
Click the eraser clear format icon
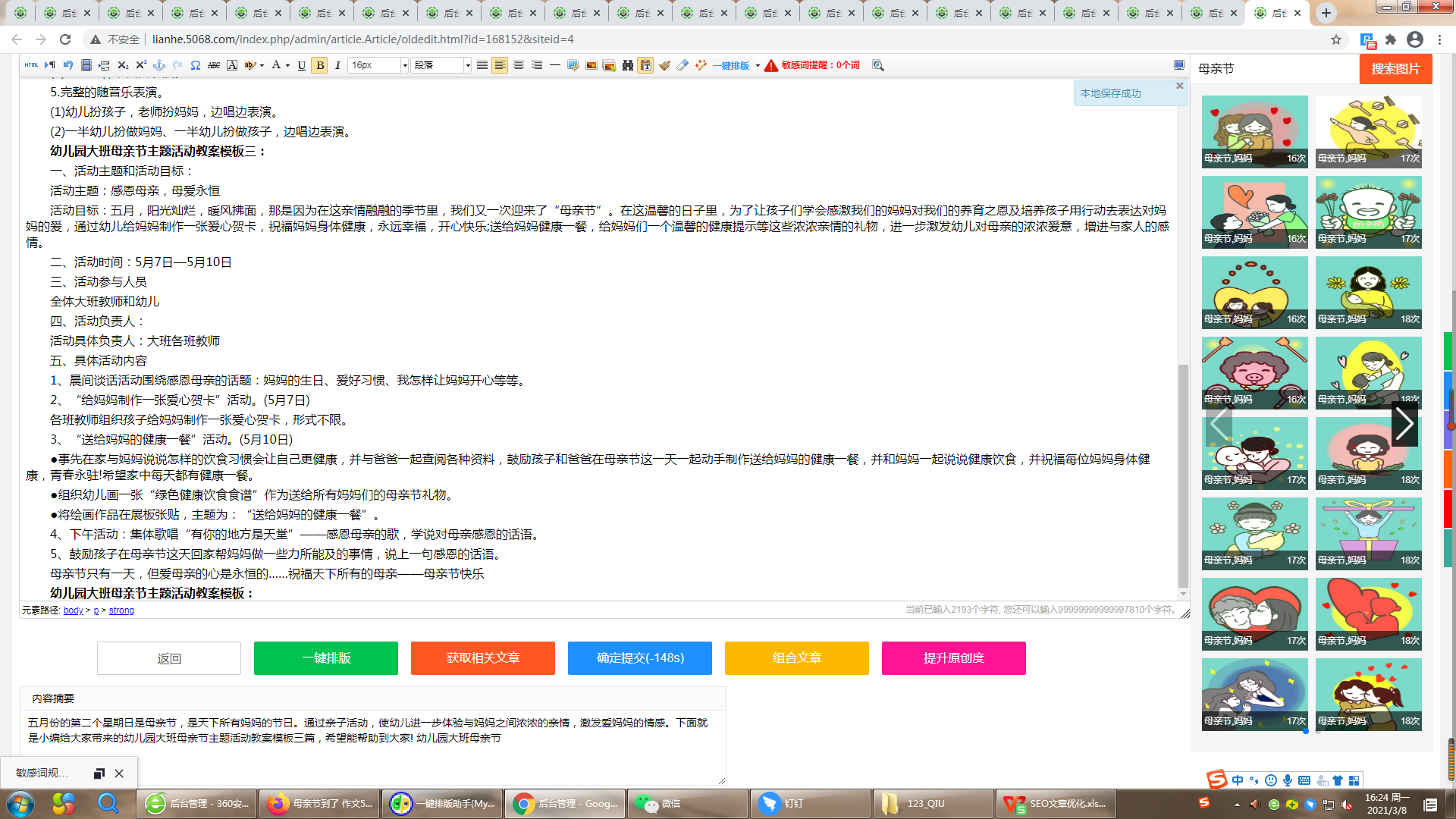coord(682,65)
